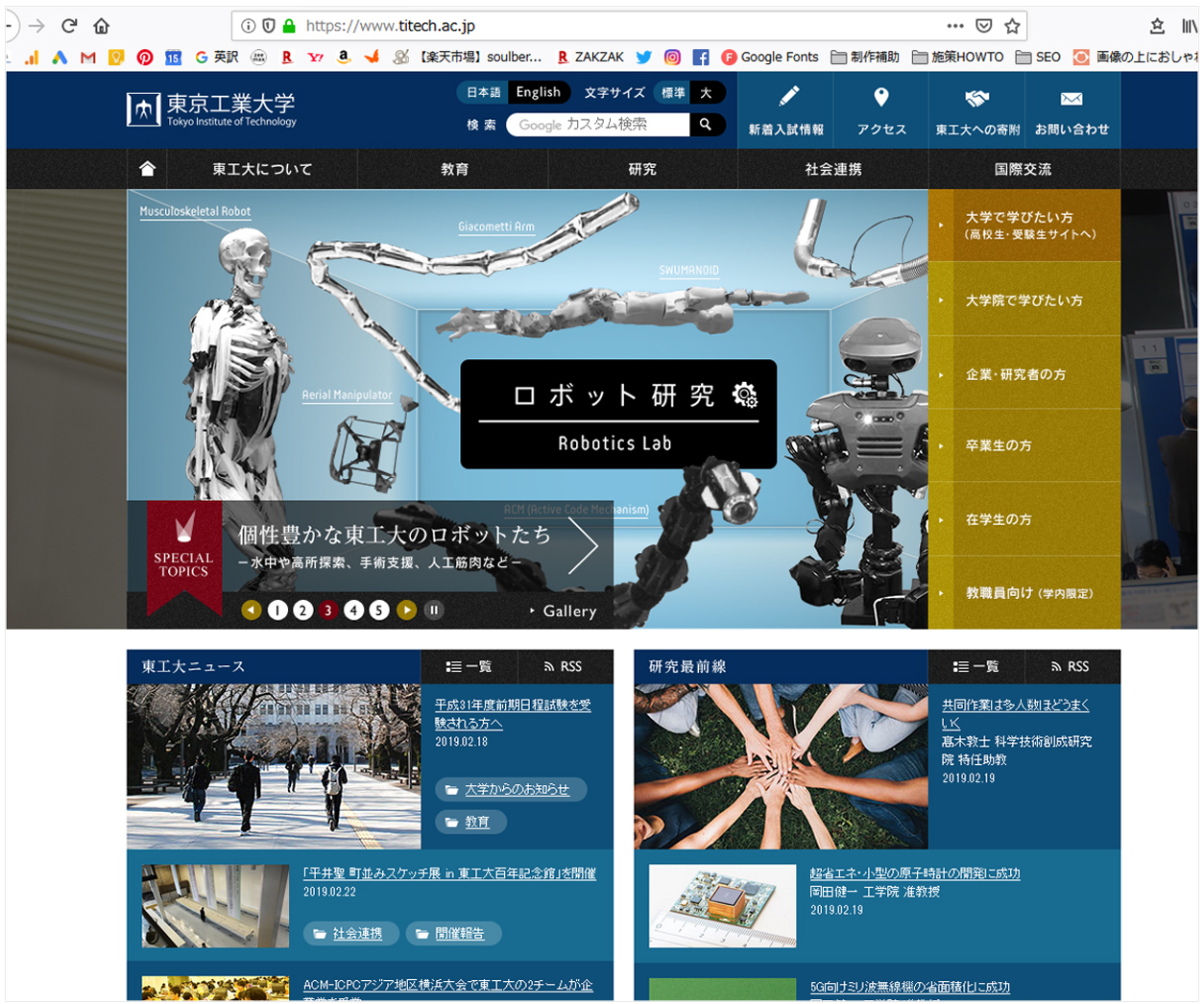Set text size to 大
This screenshot has height=1004, width=1204.
[706, 92]
